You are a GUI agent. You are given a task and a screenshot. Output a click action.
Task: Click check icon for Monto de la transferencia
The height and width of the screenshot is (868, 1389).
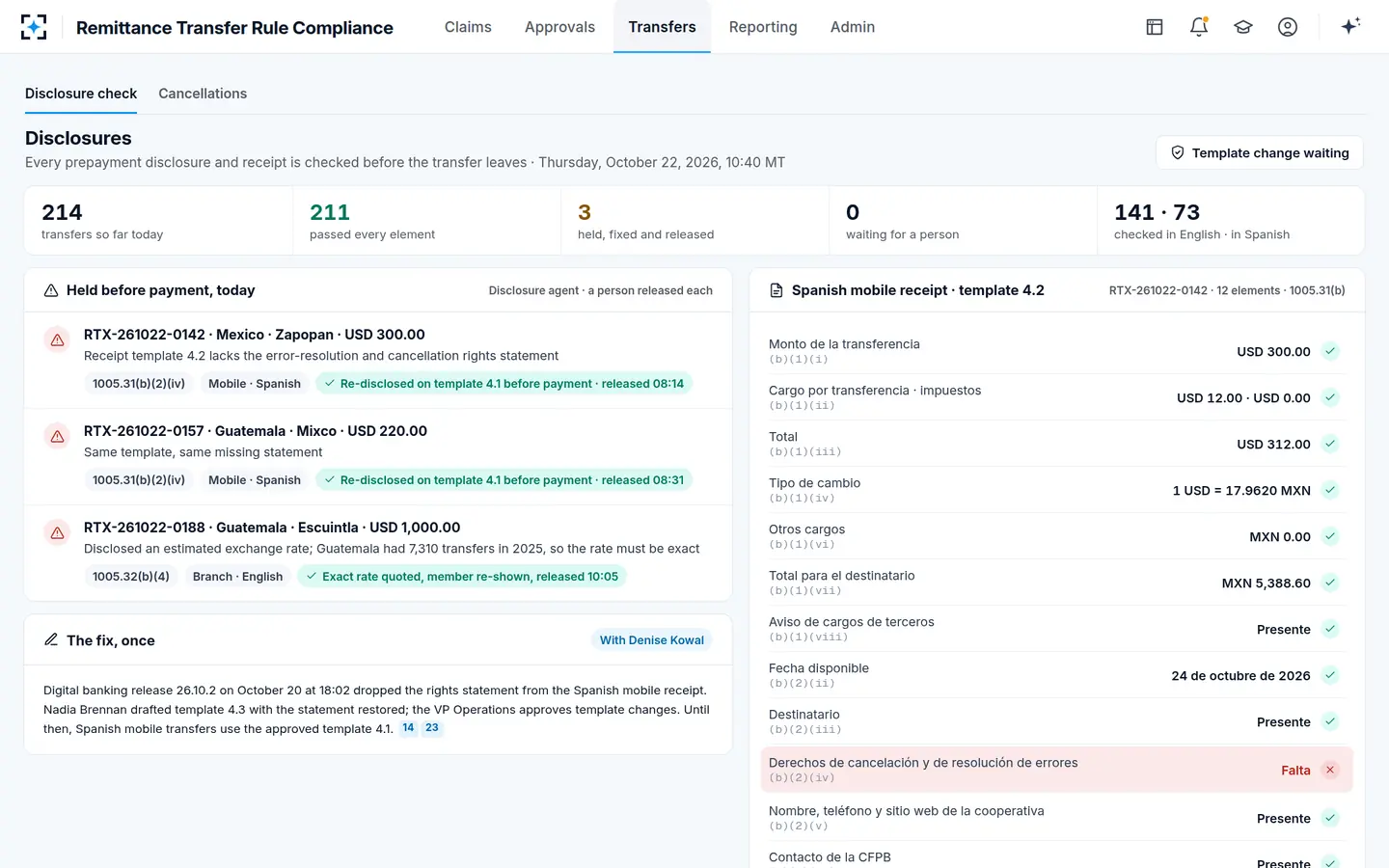[1330, 351]
